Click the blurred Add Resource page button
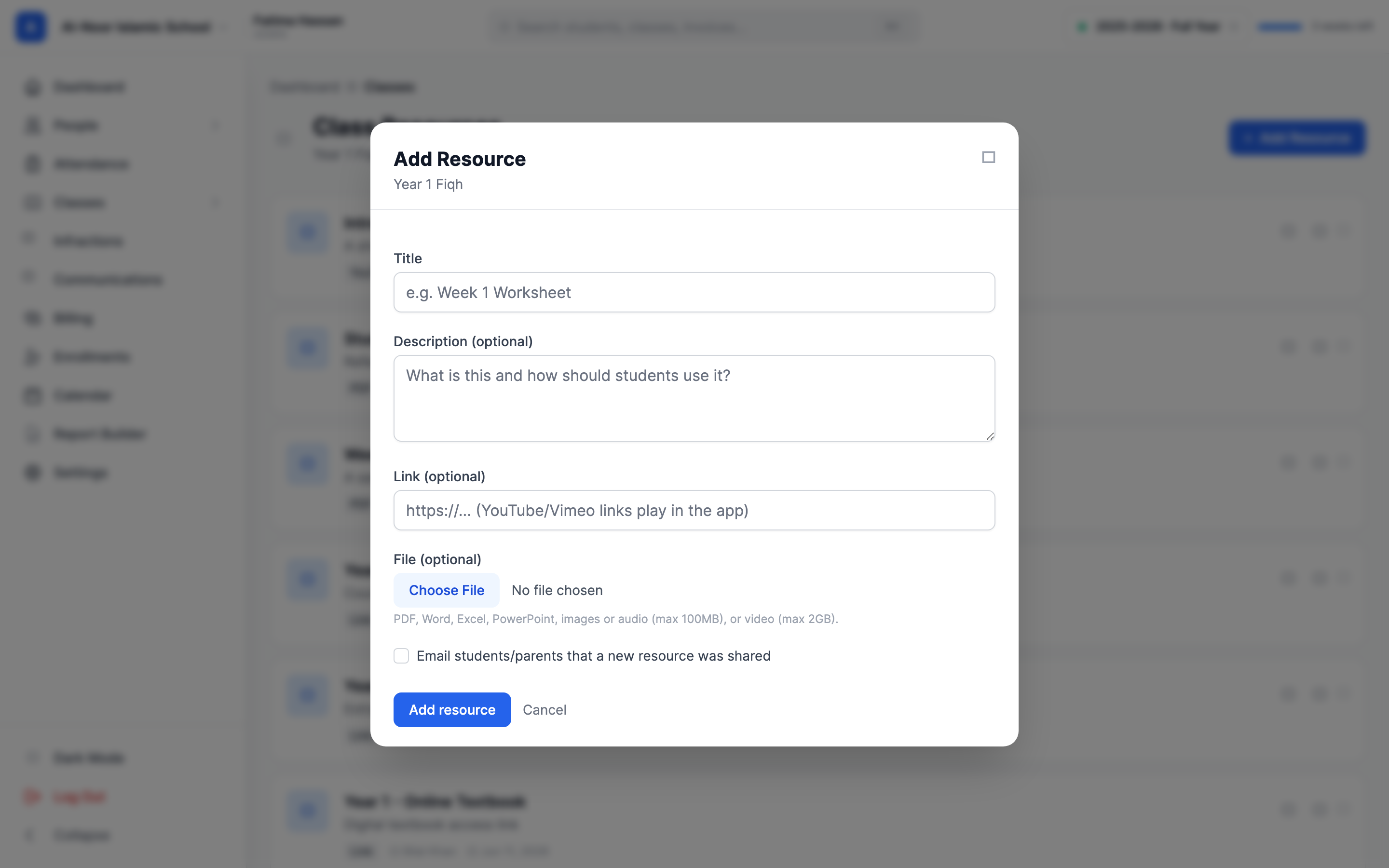 tap(1296, 138)
